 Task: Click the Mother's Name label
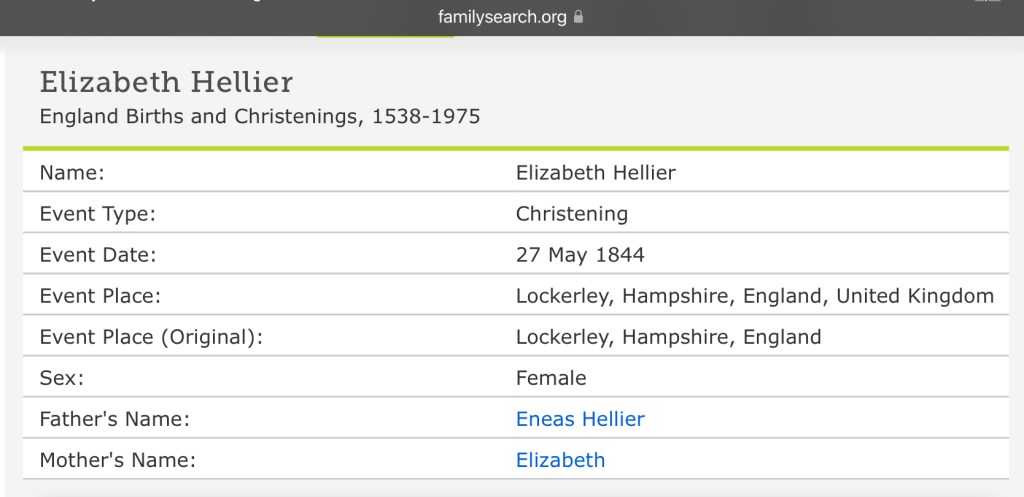click(x=117, y=460)
